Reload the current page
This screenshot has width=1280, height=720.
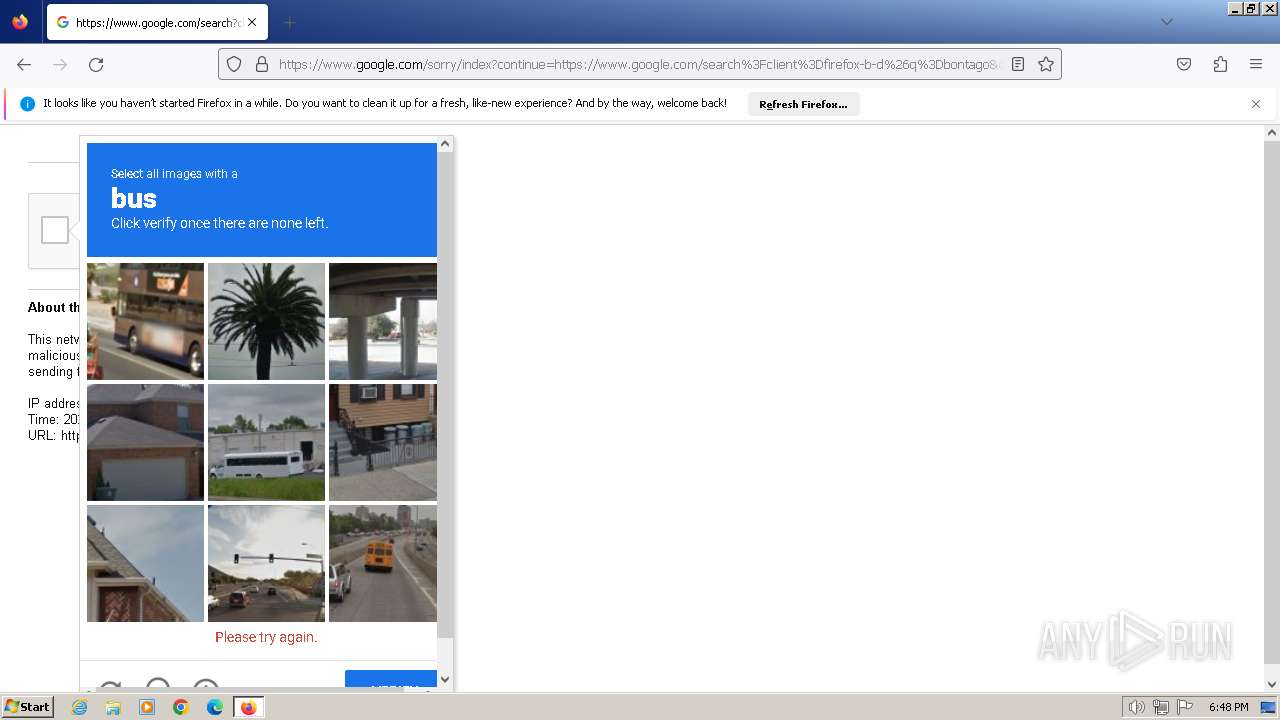pos(96,64)
